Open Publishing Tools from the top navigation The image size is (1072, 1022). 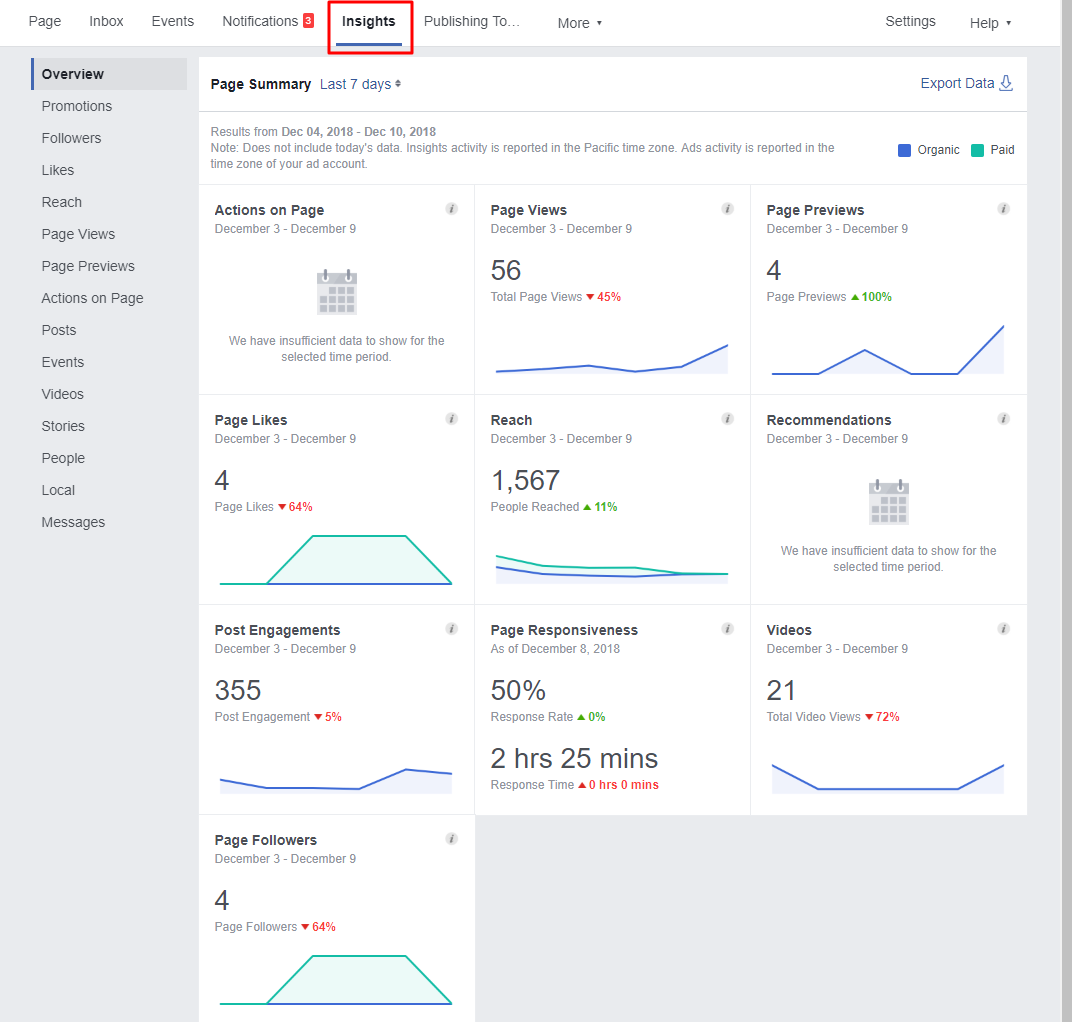click(x=472, y=20)
